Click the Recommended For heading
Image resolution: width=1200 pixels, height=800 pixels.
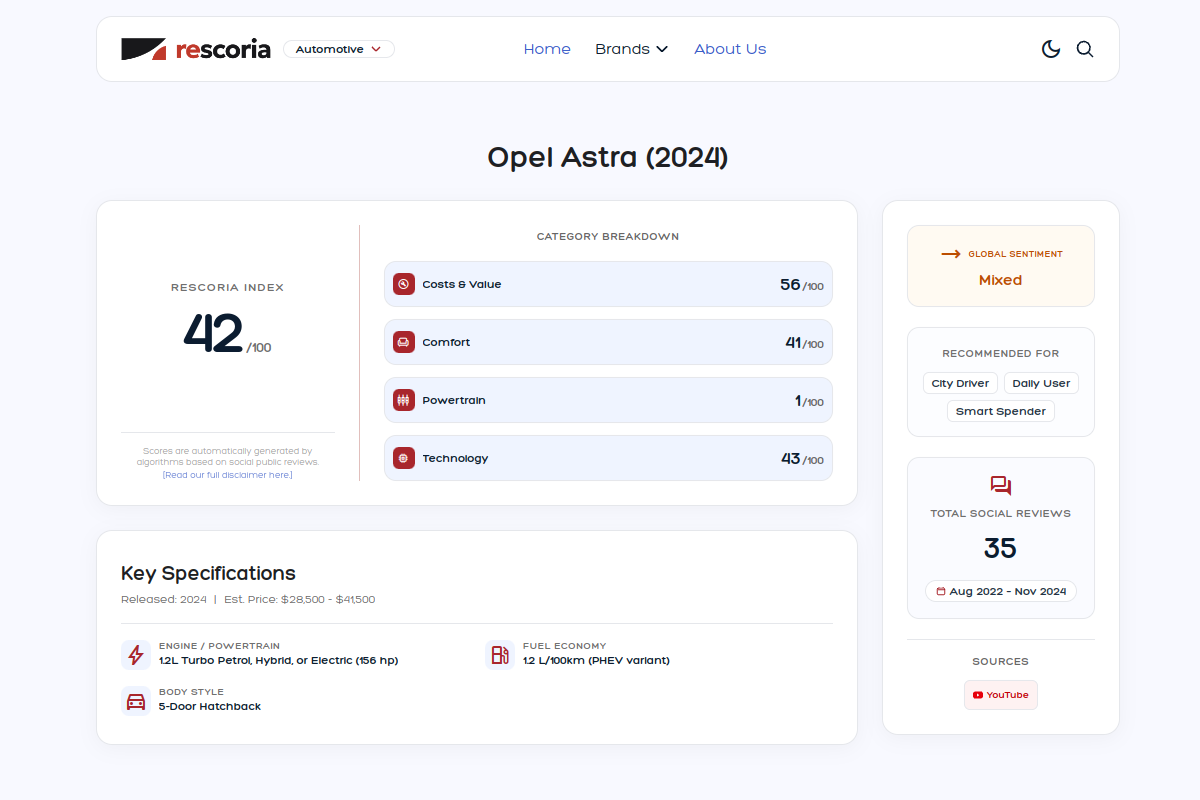tap(1001, 353)
